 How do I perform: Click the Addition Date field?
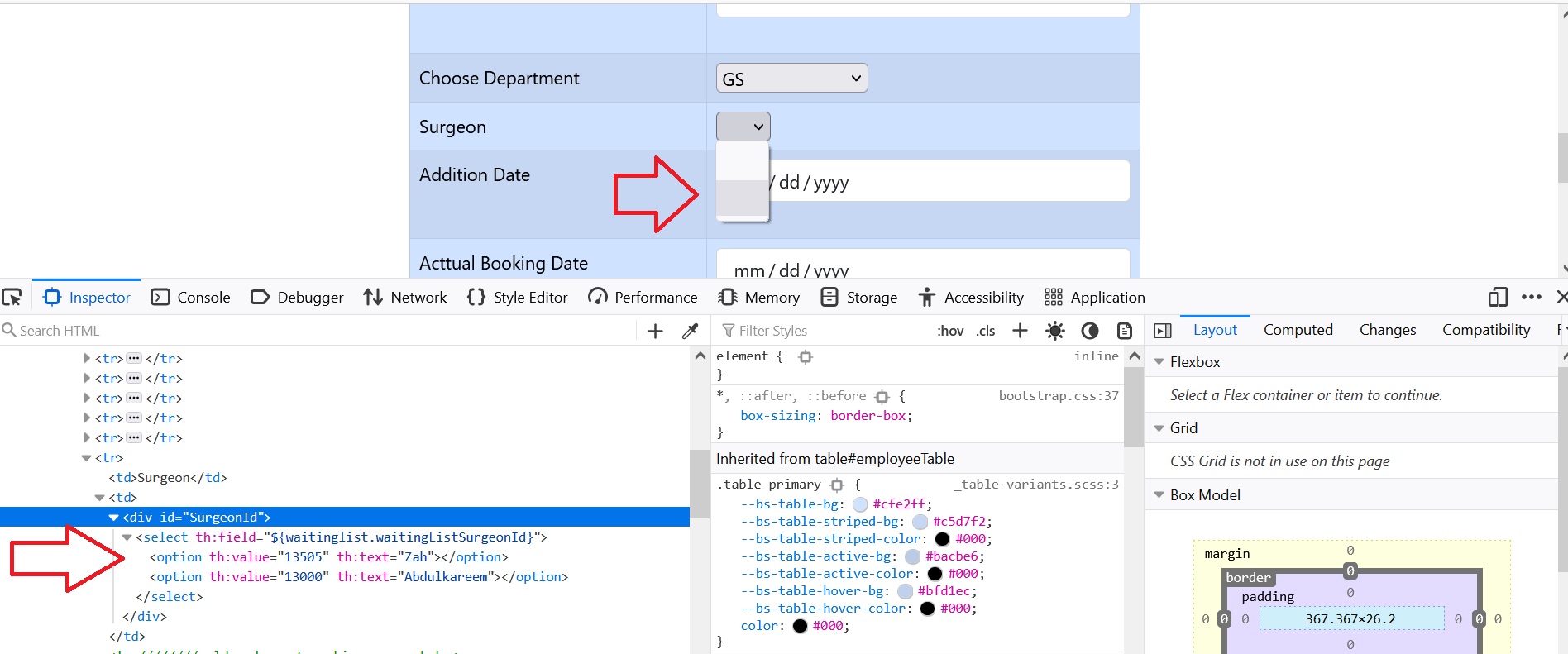(923, 181)
